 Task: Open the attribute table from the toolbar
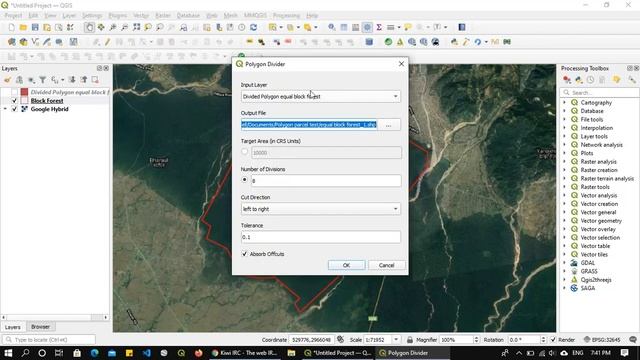coord(344,27)
